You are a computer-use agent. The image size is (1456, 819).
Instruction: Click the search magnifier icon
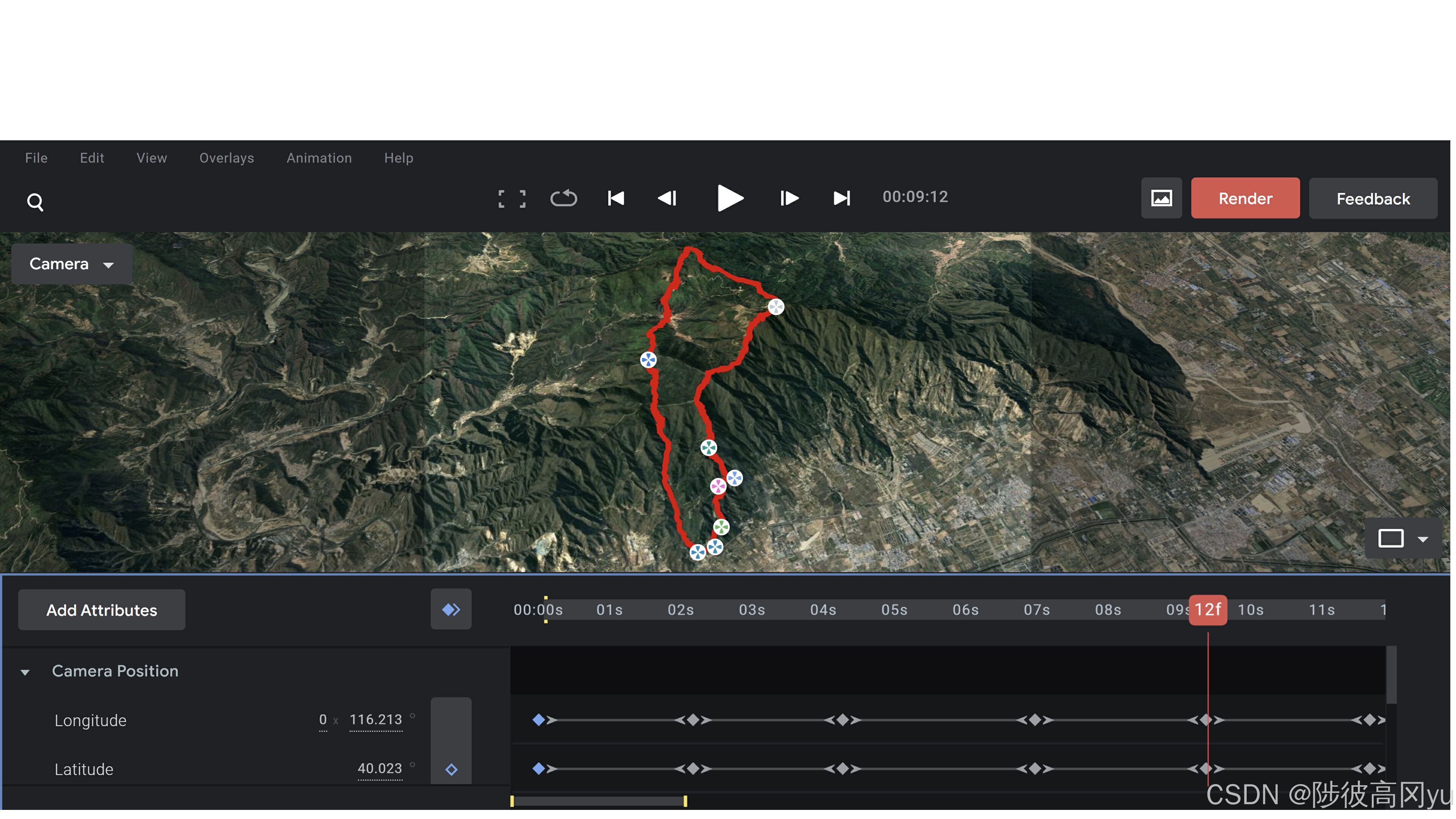click(35, 202)
